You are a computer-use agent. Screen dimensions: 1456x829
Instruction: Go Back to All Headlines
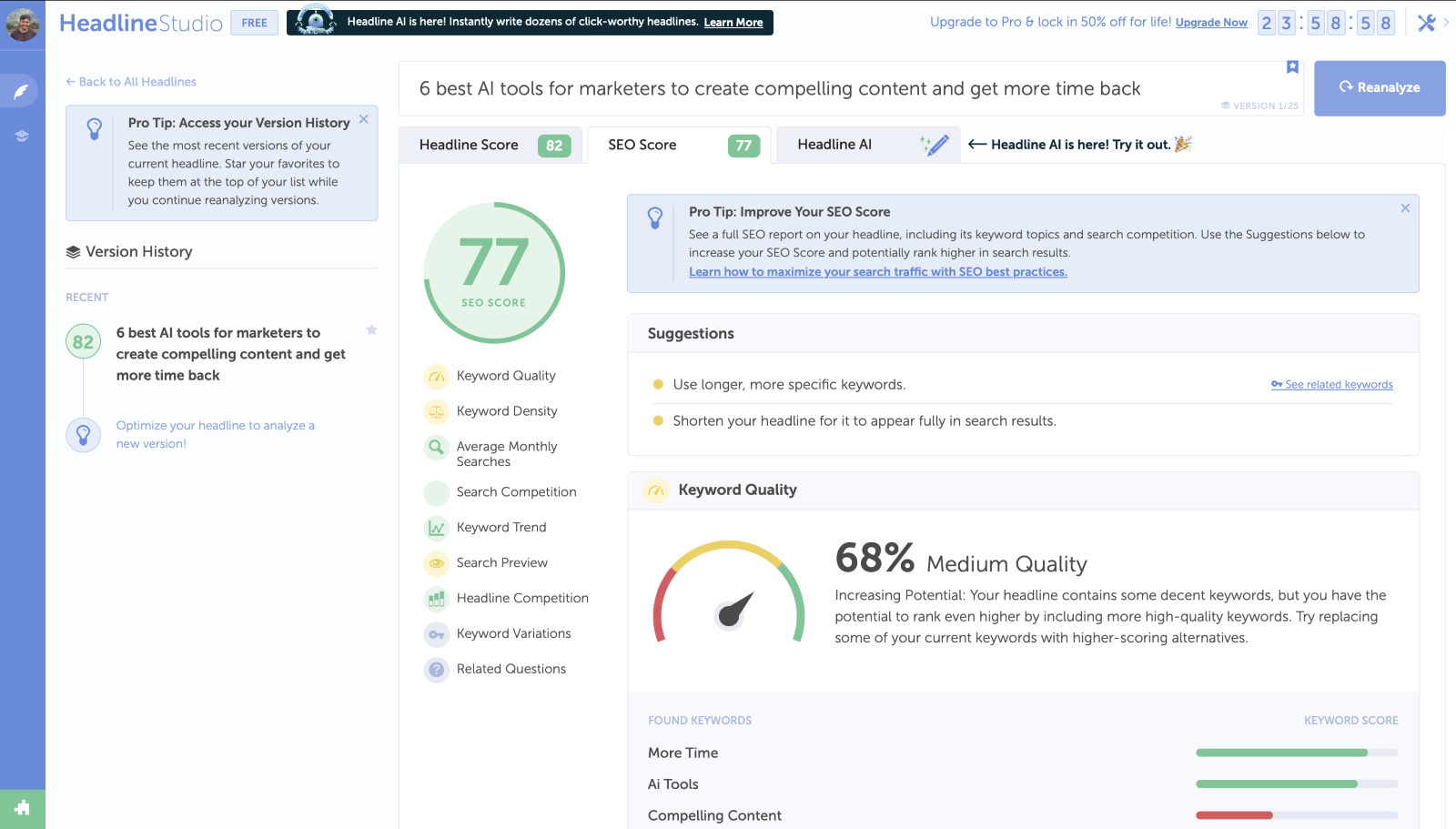131,82
